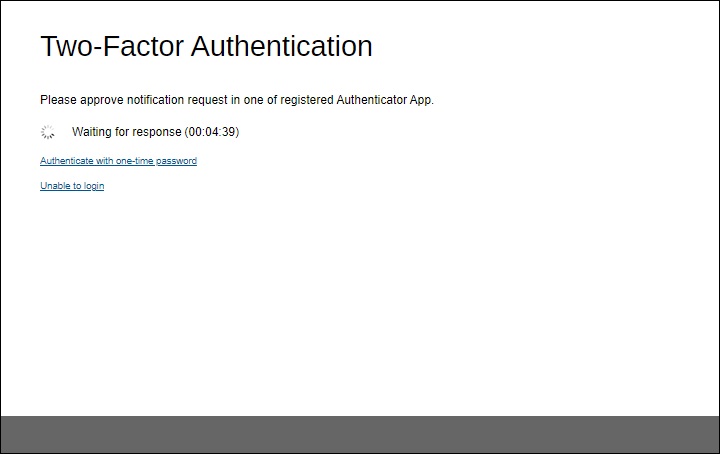
Task: Click the loading spinner icon
Action: pyautogui.click(x=47, y=132)
